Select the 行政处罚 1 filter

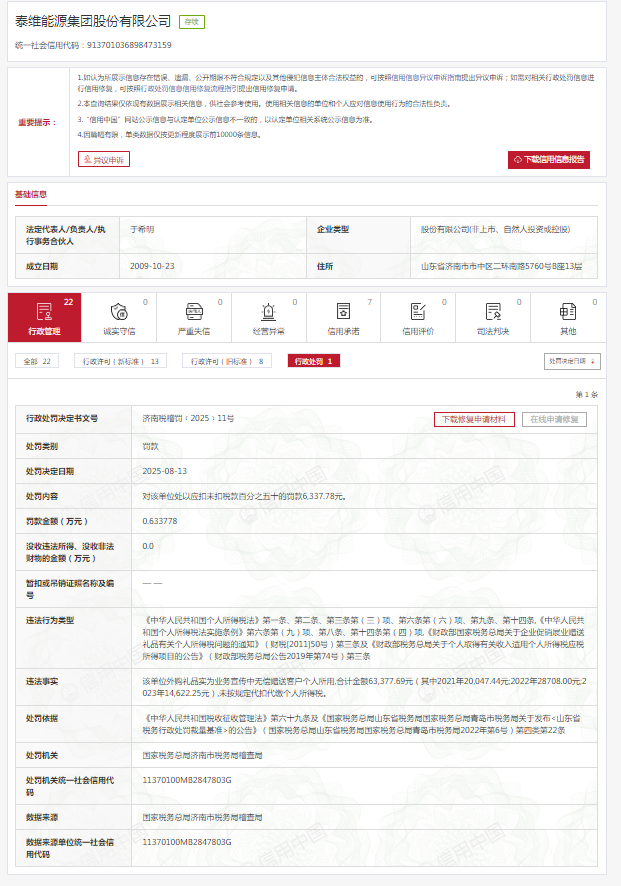click(314, 361)
